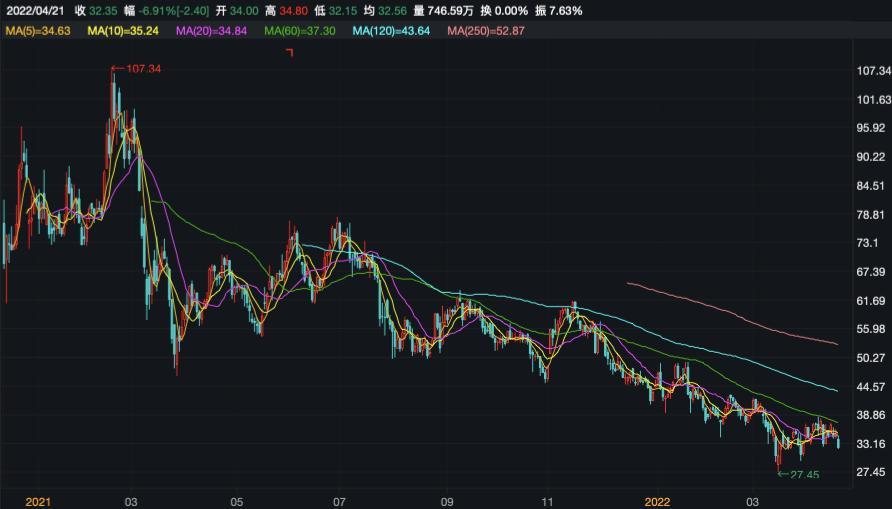
Task: Click the 2022 label on time axis
Action: tap(656, 499)
